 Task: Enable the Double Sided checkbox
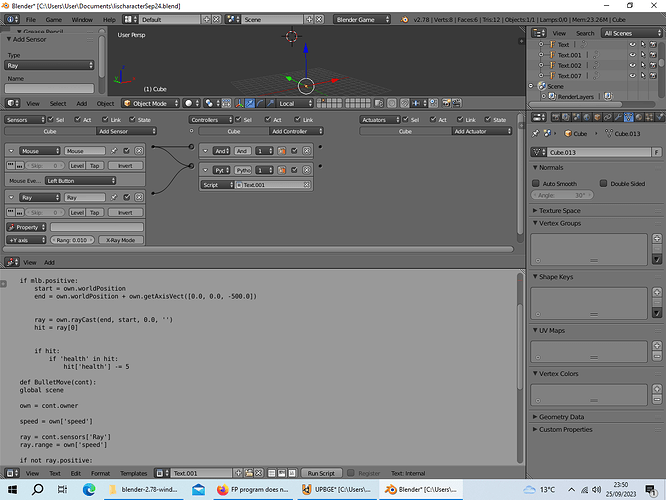point(603,184)
